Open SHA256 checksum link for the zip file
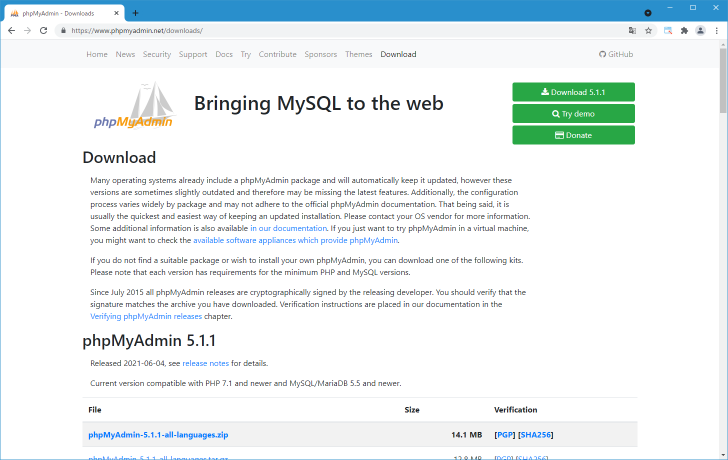 tap(535, 435)
